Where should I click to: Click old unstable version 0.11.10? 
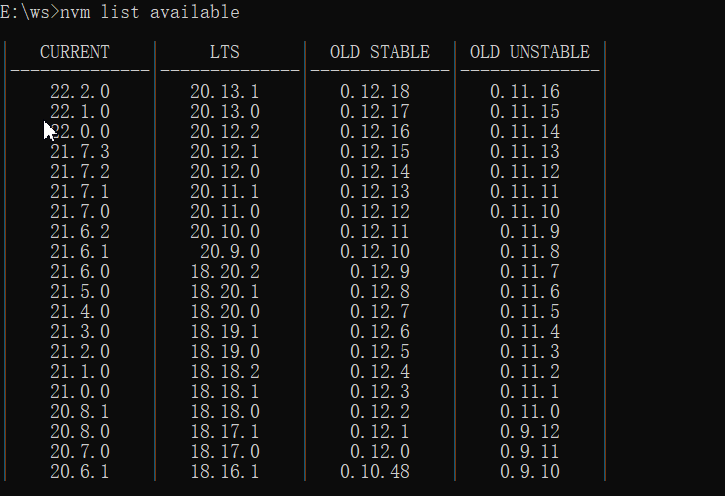pos(525,212)
